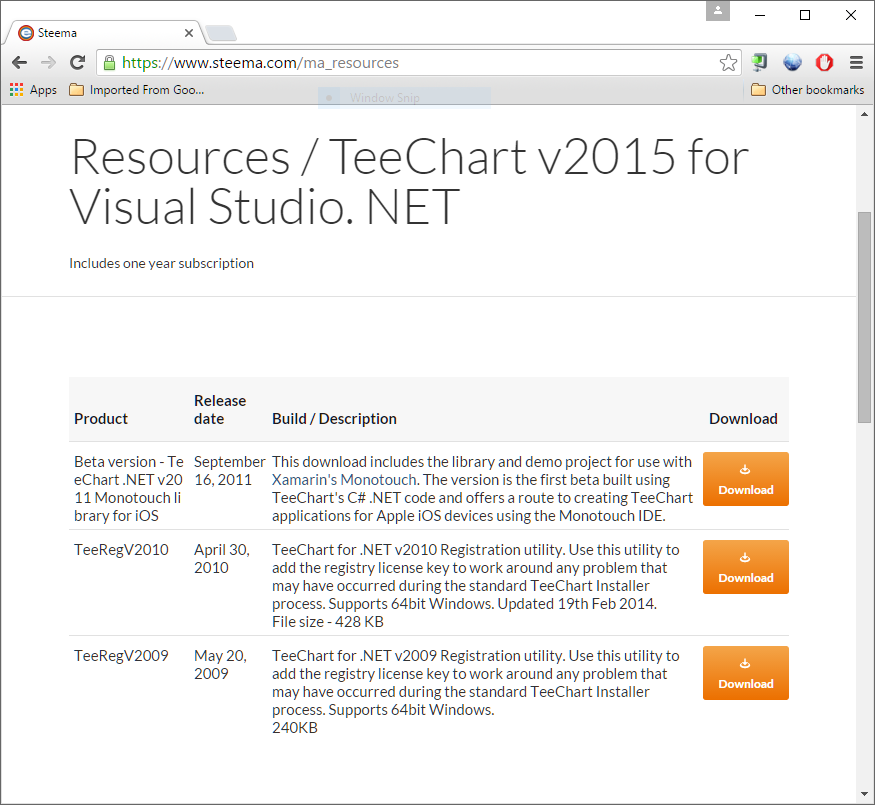Screen dimensions: 875x805
Task: Click the '240KB' file size text
Action: [x=295, y=728]
